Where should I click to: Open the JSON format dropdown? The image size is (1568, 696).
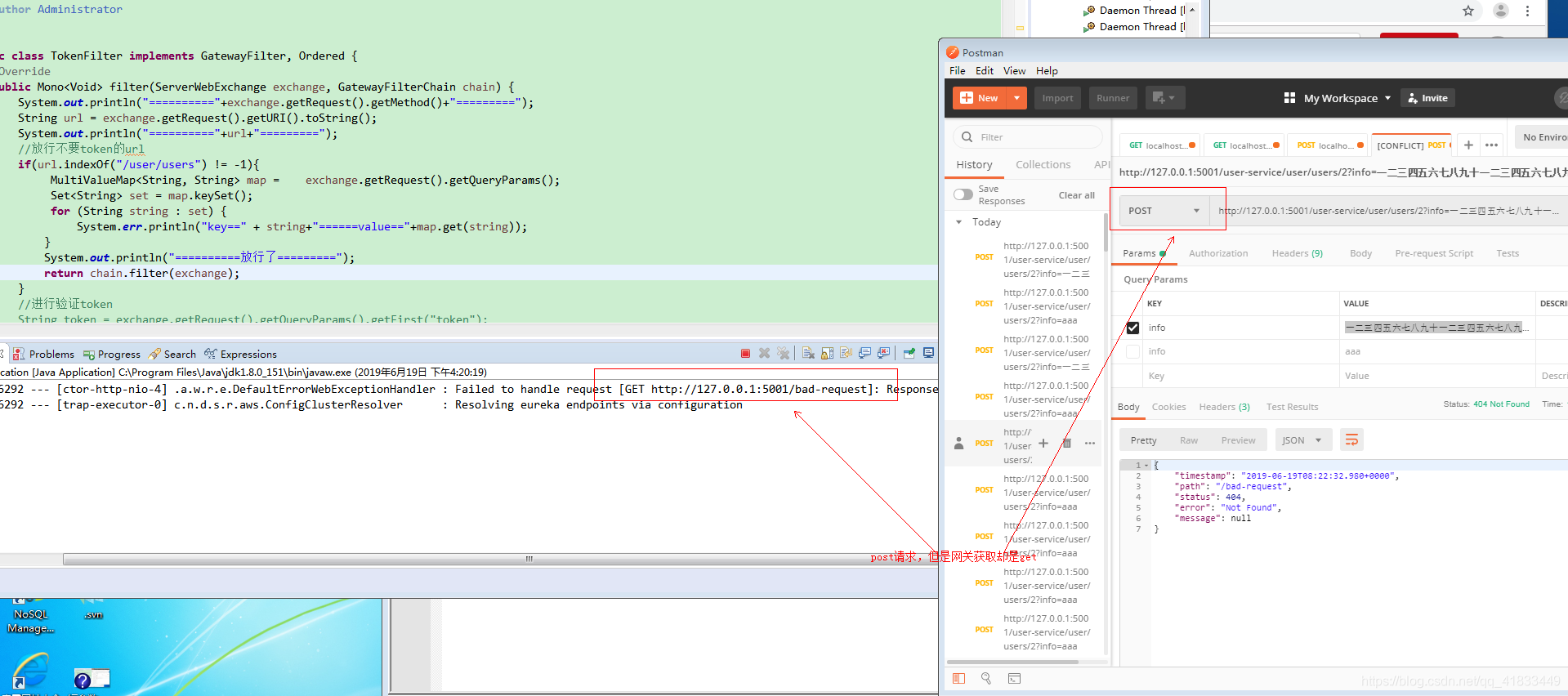pos(1303,440)
